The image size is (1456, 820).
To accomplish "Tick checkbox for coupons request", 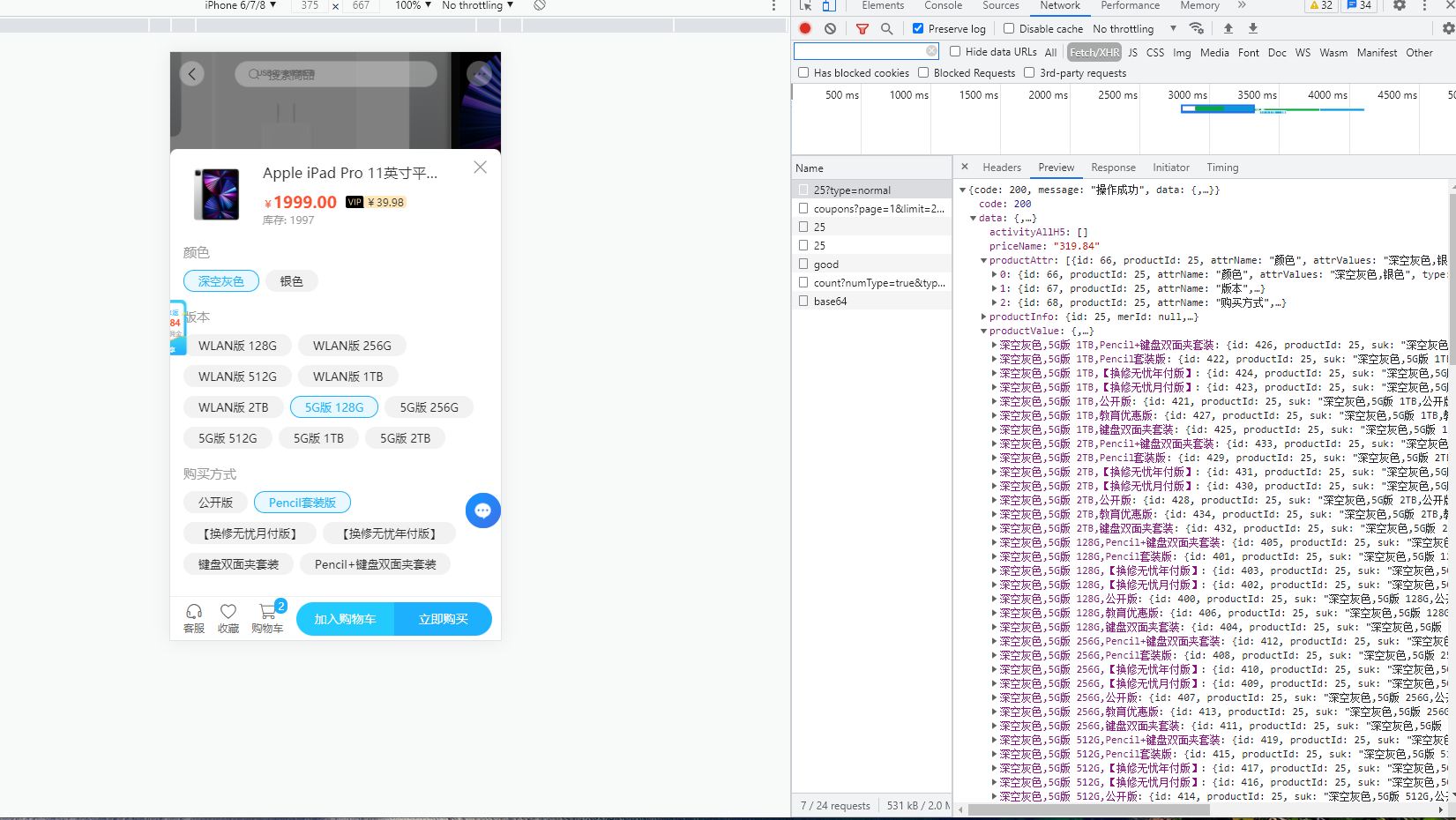I will [x=803, y=208].
